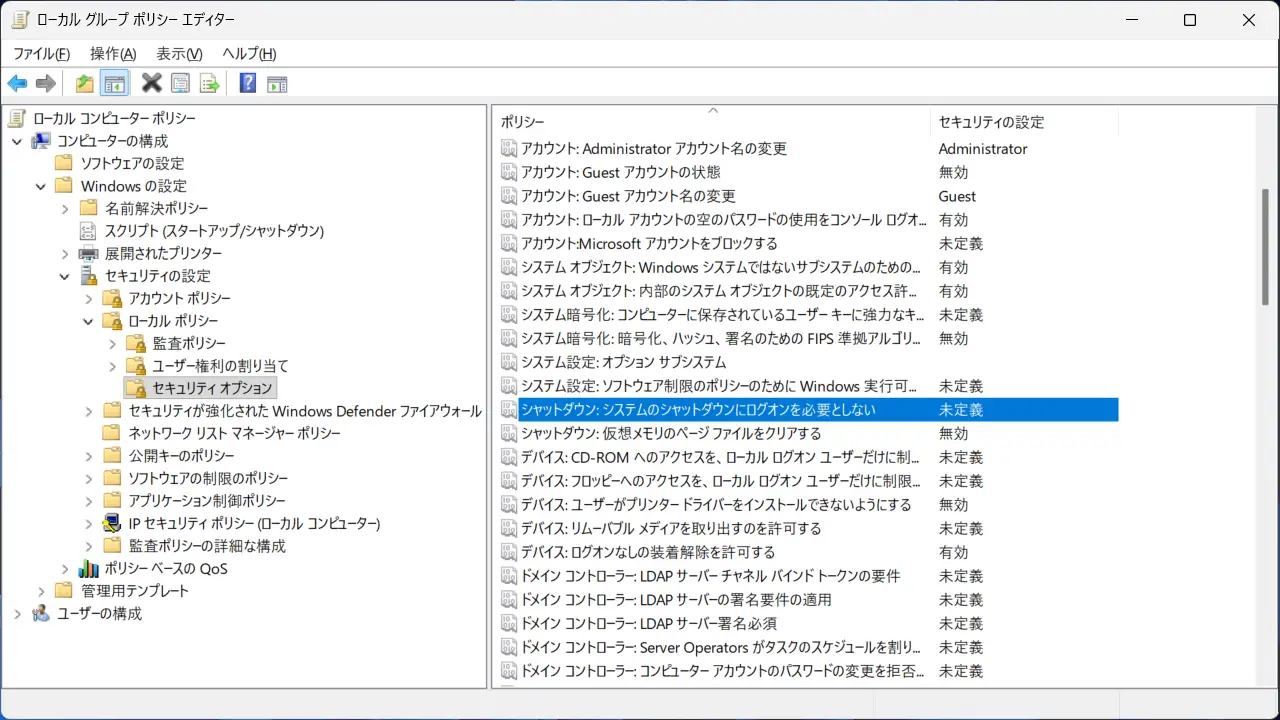Open the 表示(V) menu
The image size is (1280, 720).
point(179,54)
